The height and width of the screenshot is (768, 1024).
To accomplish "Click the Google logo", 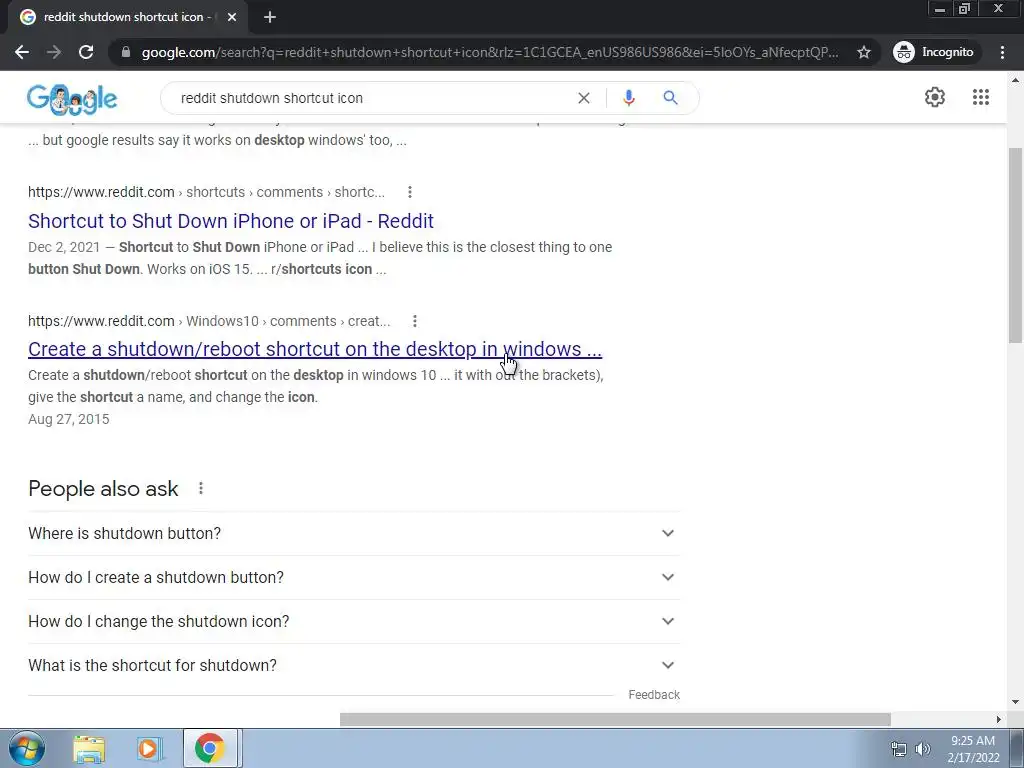I will [72, 99].
